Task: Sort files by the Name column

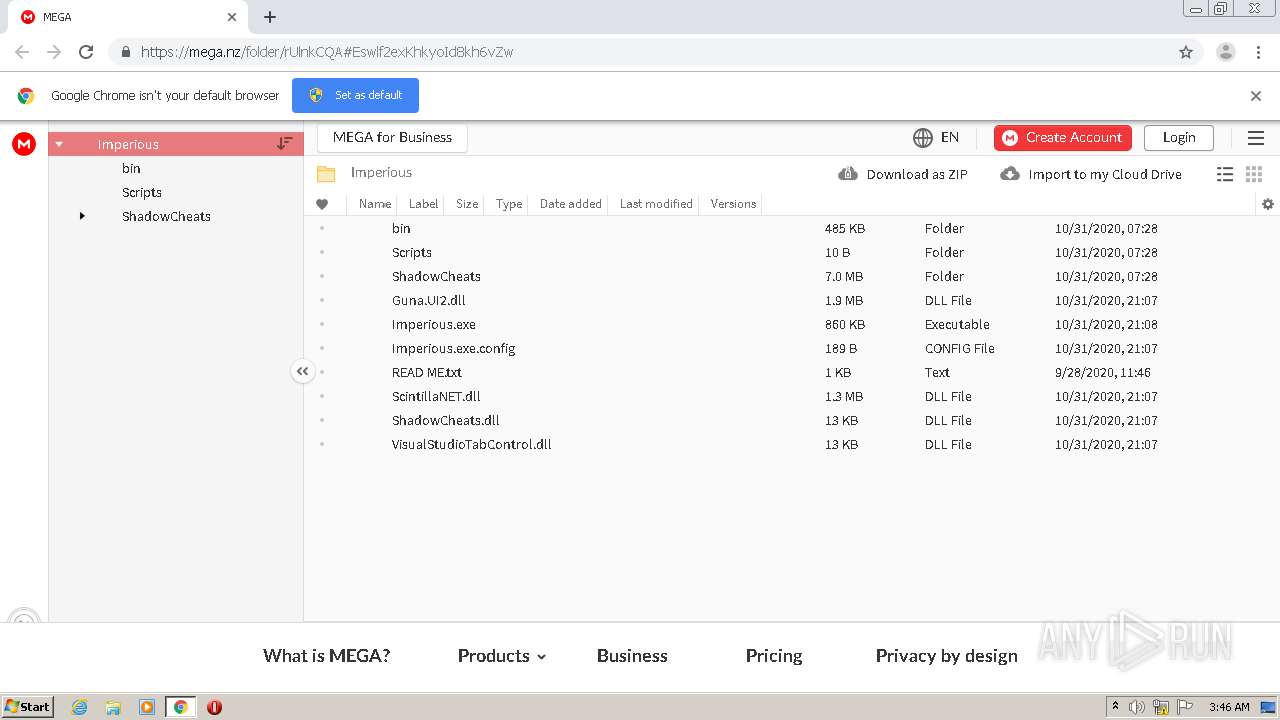Action: 375,204
